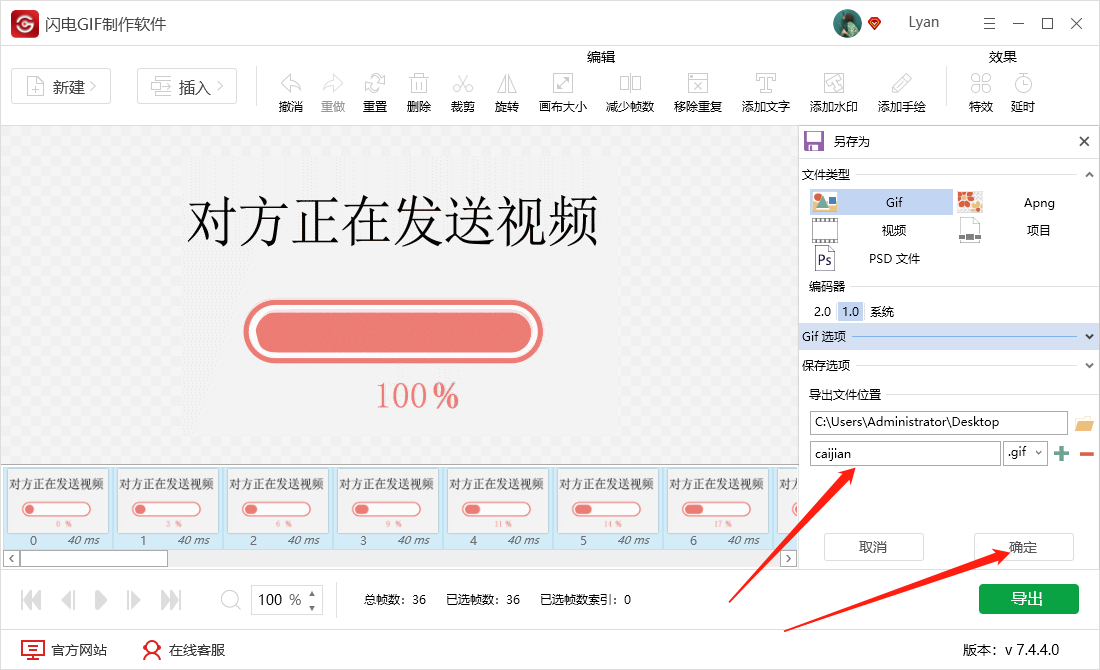This screenshot has width=1100, height=670.
Task: Click the 减少帧数 reduce frames tool
Action: [x=630, y=90]
